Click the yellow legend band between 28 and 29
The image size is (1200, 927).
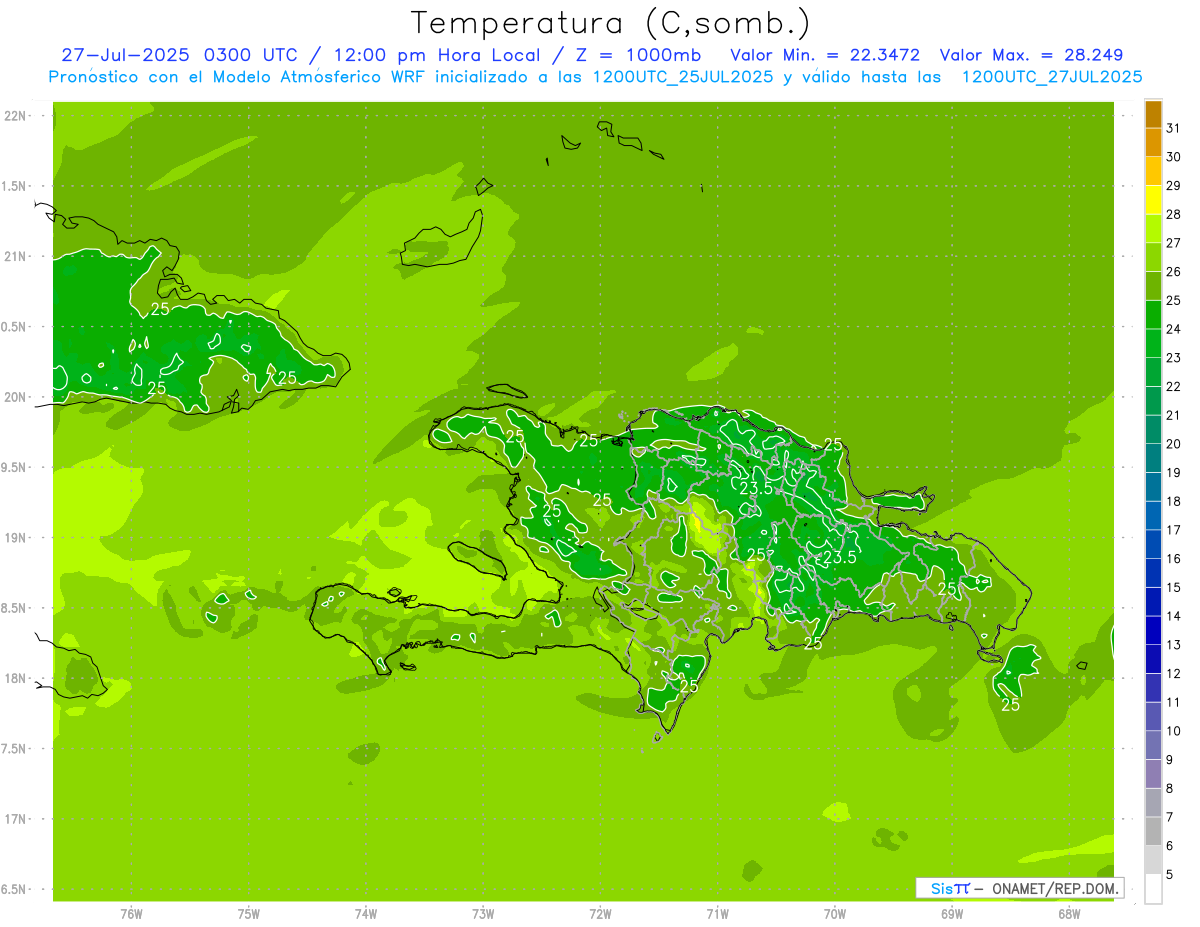pos(1153,200)
